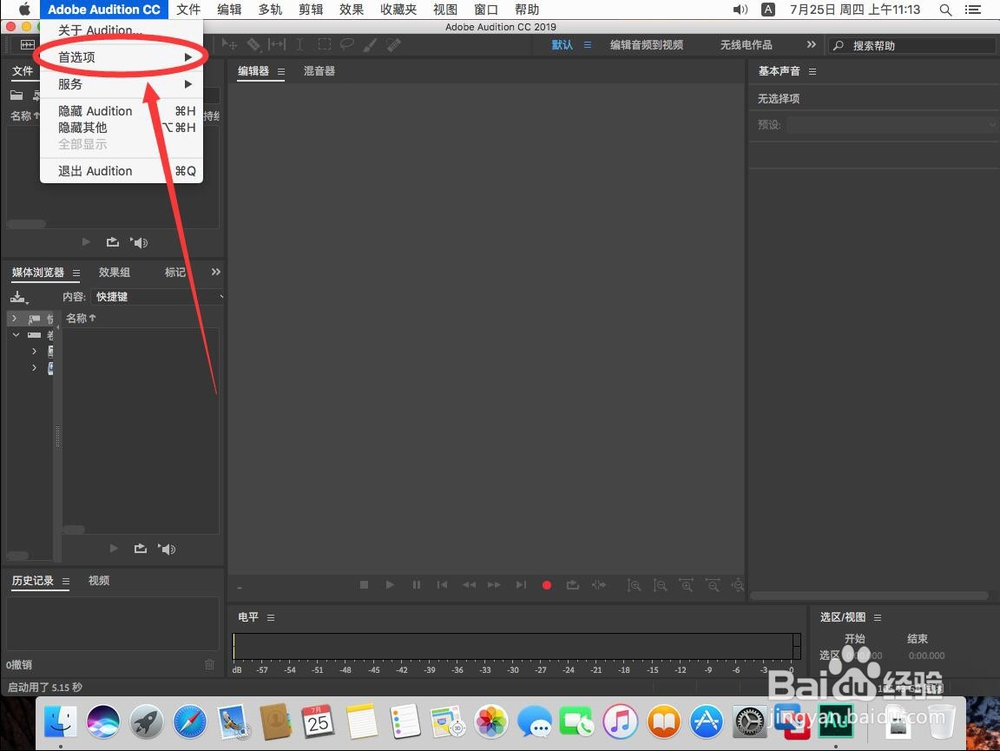The height and width of the screenshot is (751, 1000).
Task: Click the Play button in transport
Action: coord(390,585)
